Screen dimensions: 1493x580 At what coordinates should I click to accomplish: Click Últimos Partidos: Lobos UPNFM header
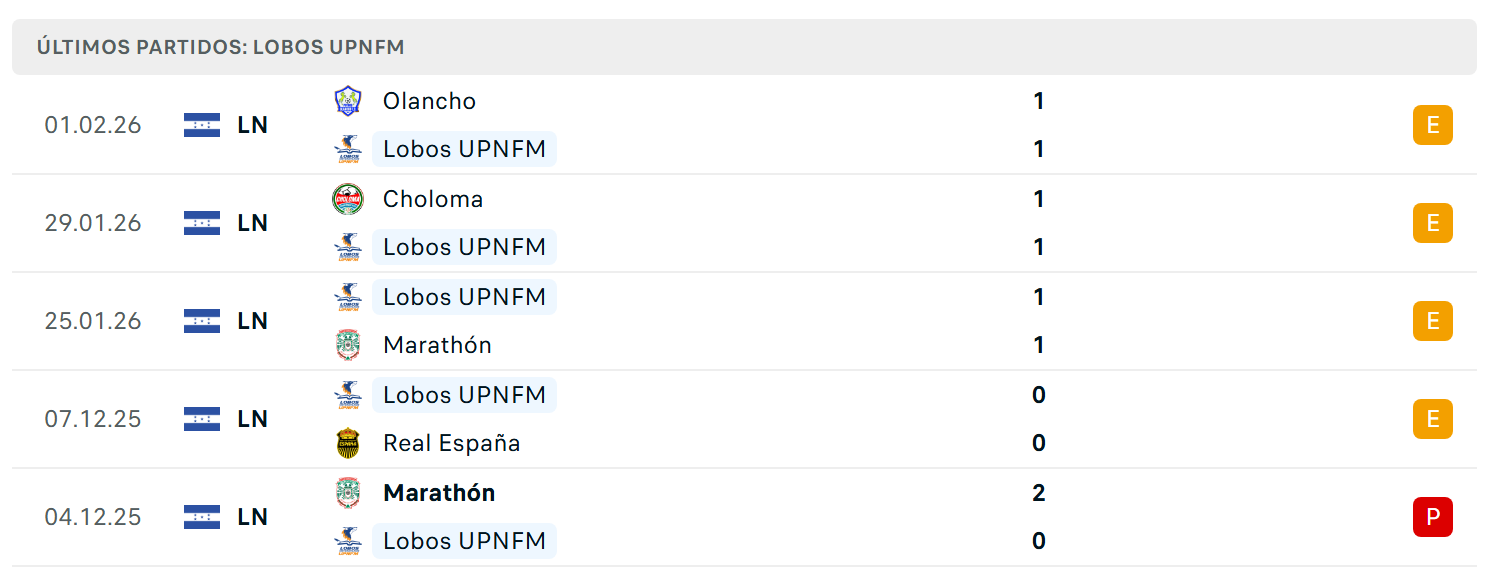(x=221, y=47)
